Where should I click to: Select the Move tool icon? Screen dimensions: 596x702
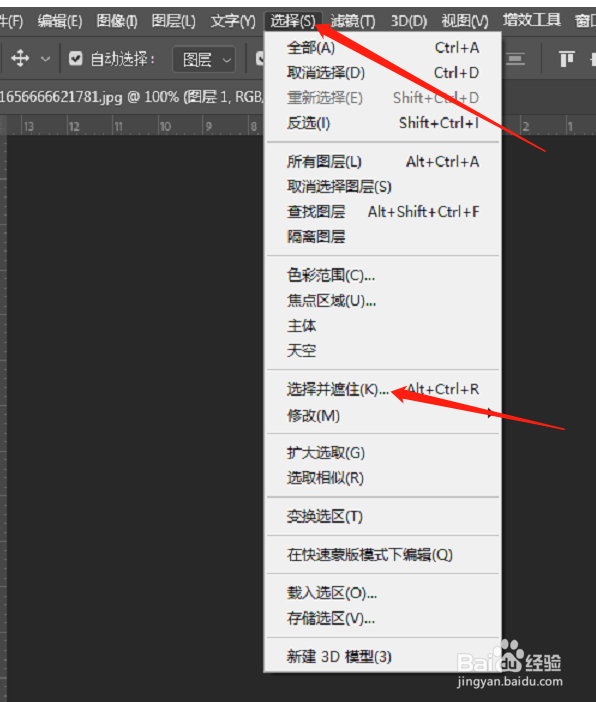[x=20, y=58]
